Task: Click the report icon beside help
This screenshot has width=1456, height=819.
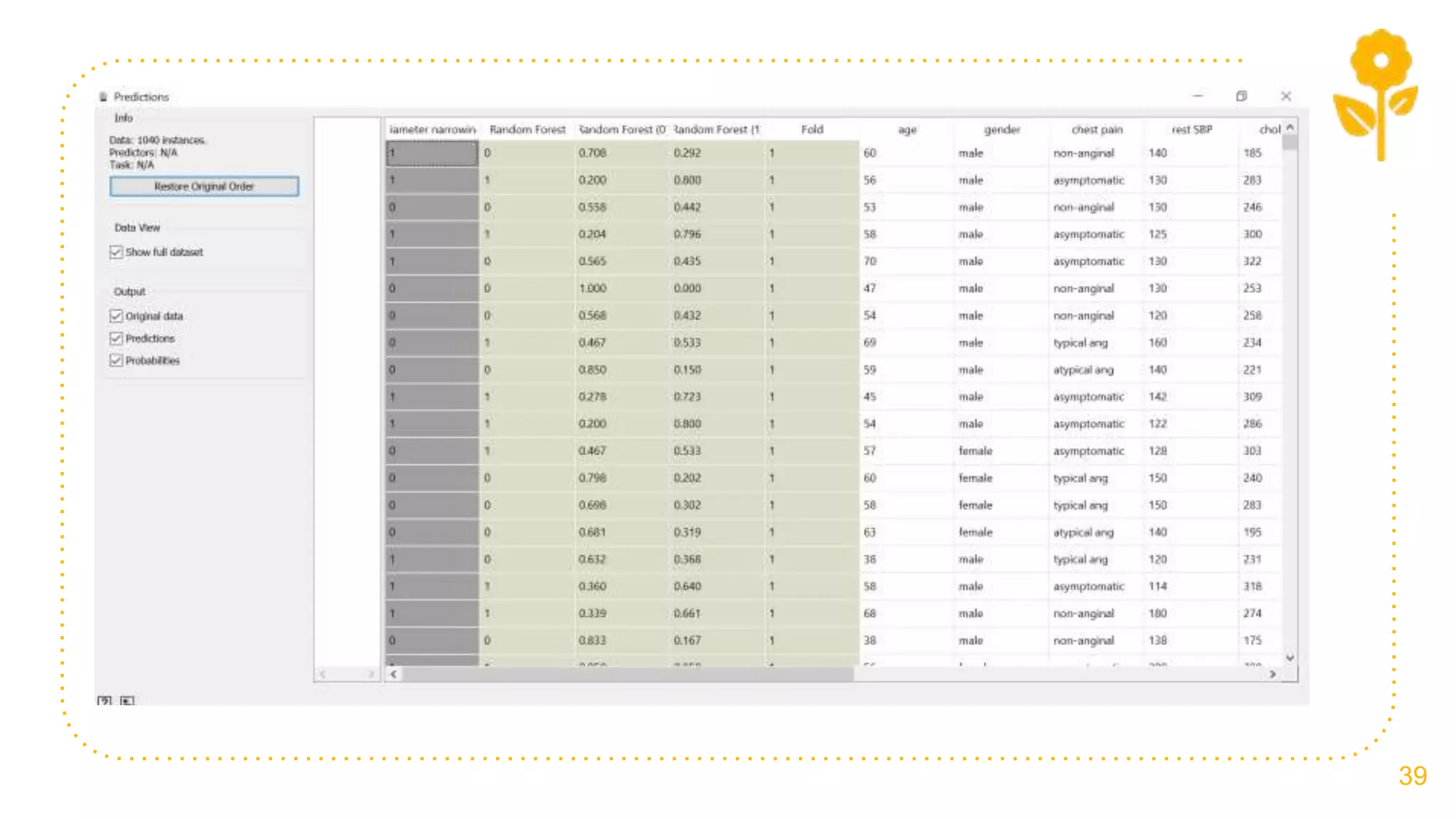Action: [x=127, y=701]
